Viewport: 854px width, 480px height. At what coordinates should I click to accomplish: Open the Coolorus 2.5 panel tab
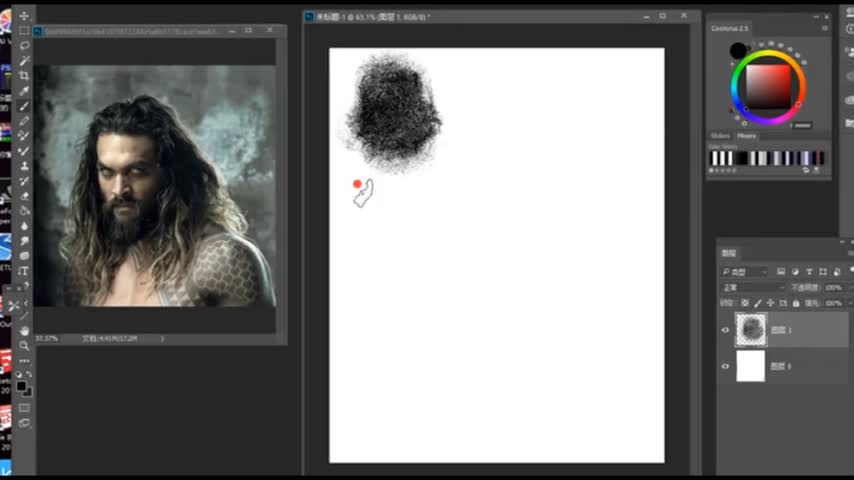click(x=729, y=28)
